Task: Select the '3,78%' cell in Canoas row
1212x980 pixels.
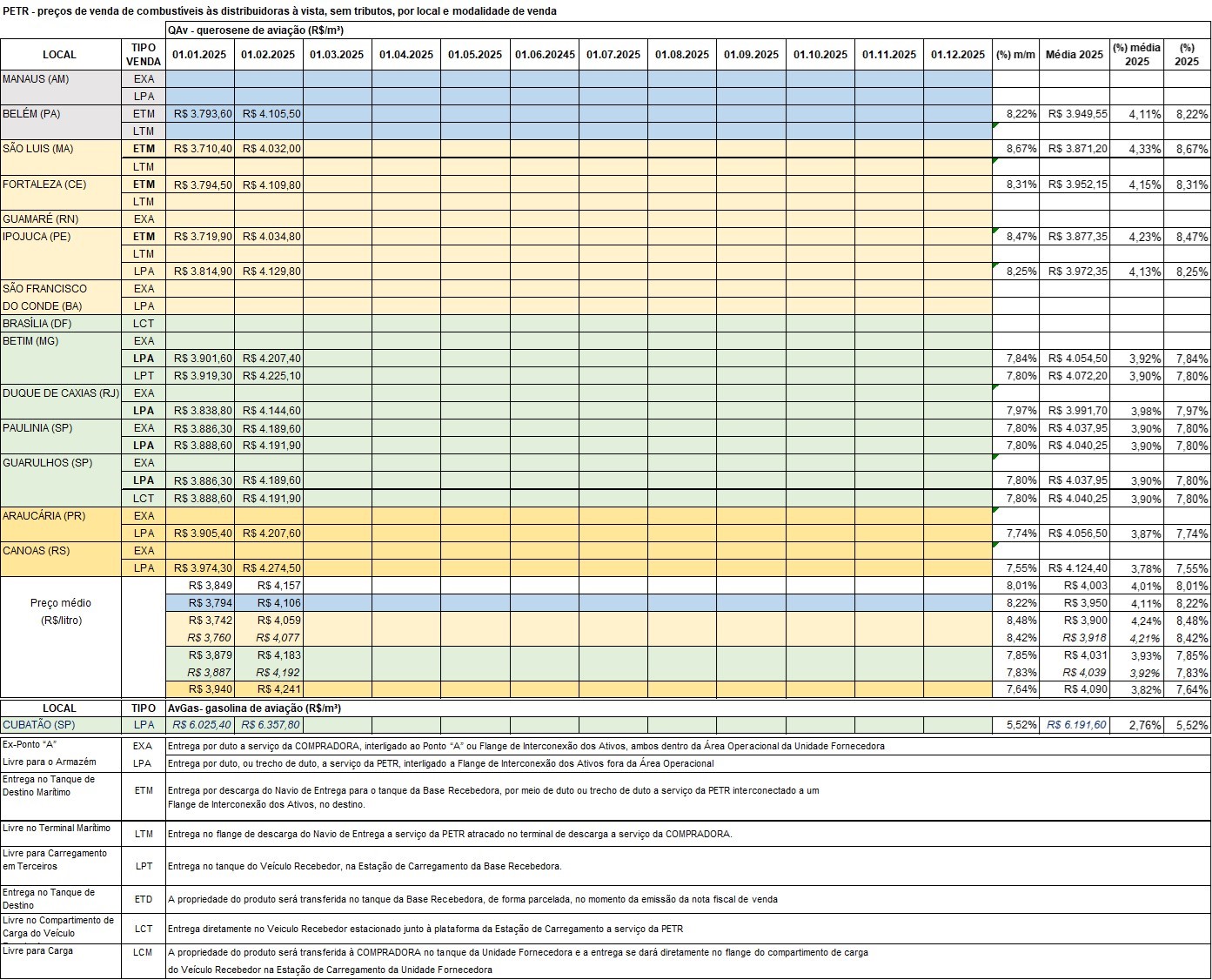Action: (x=1136, y=568)
